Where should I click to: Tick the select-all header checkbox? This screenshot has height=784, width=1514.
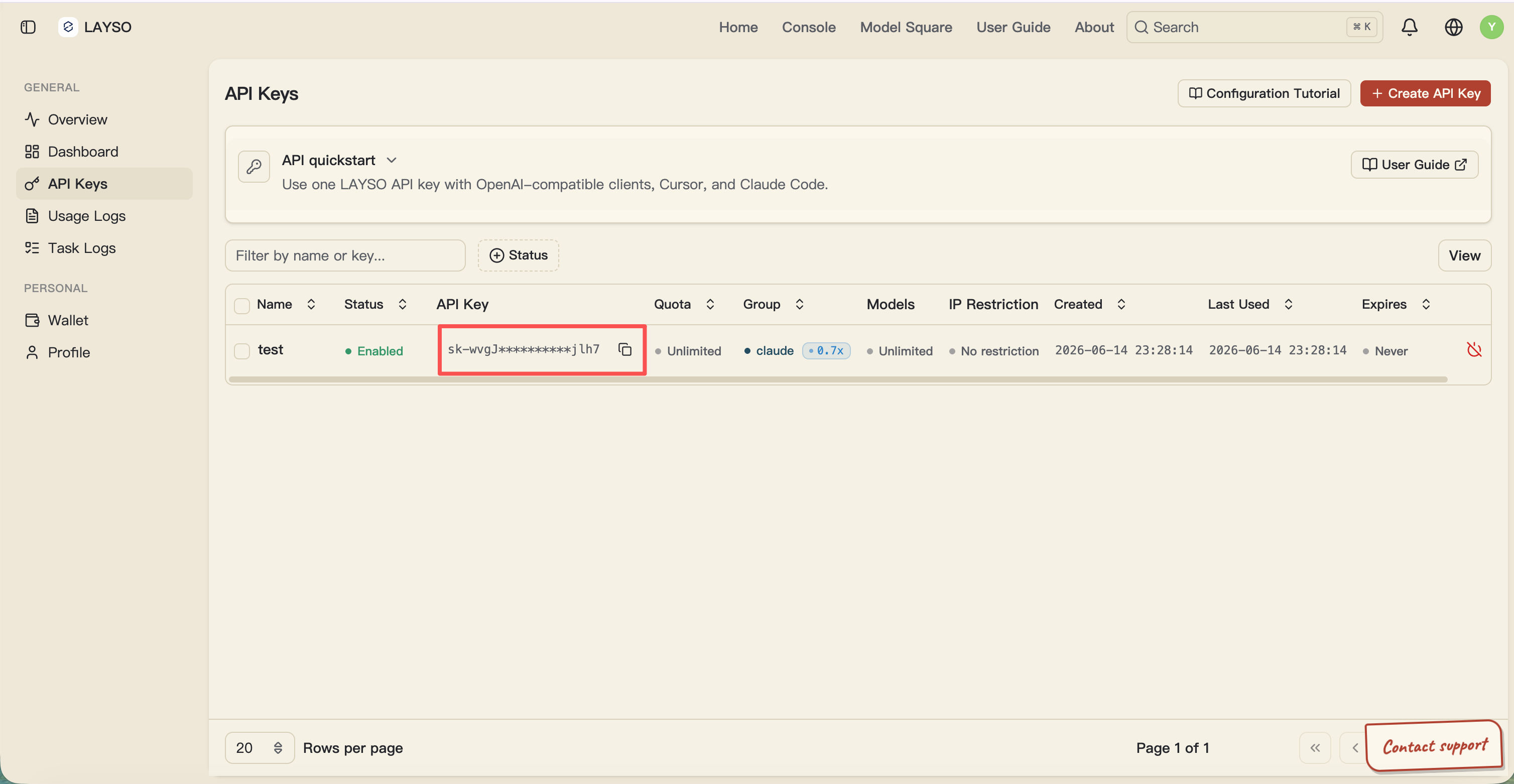(241, 305)
